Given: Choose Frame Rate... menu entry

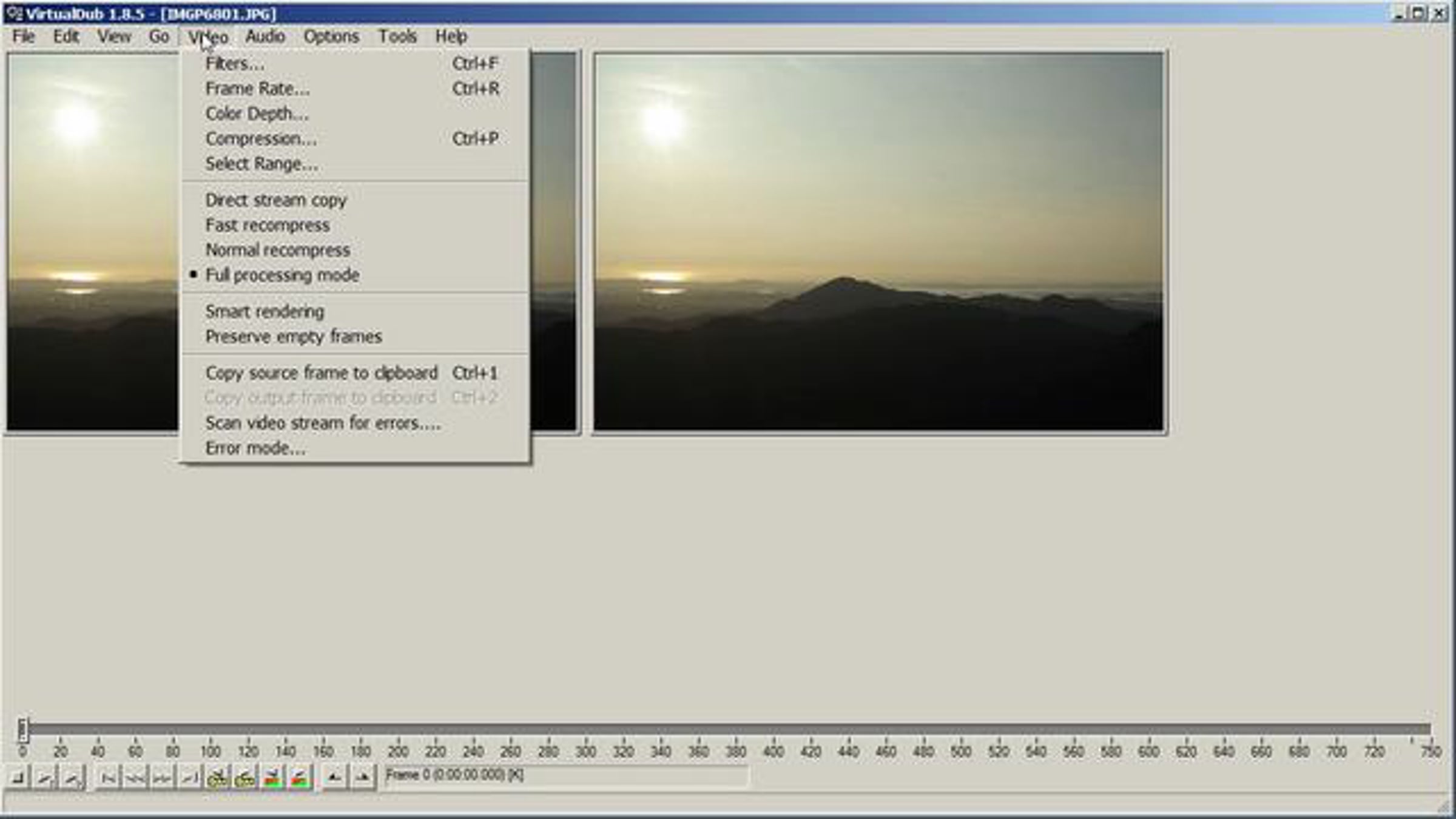Looking at the screenshot, I should (x=355, y=89).
